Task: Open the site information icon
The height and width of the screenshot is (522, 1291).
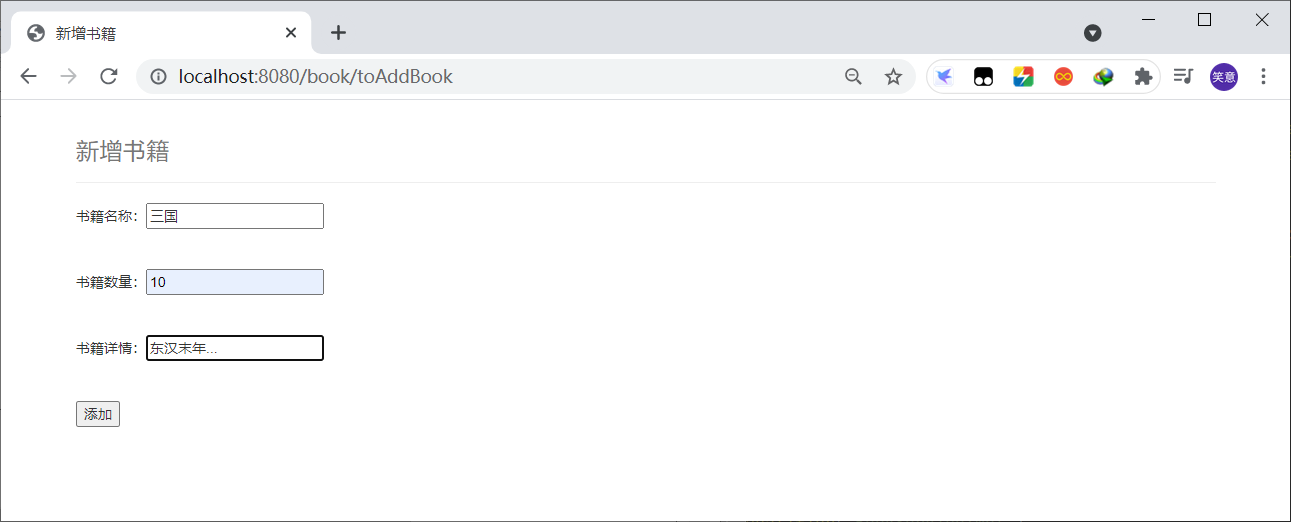Action: click(x=158, y=77)
